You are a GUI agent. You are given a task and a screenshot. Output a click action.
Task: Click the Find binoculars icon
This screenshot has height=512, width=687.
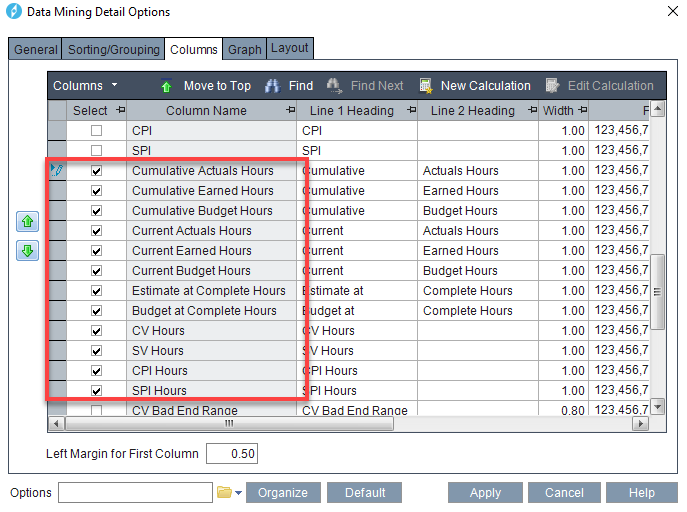[272, 86]
